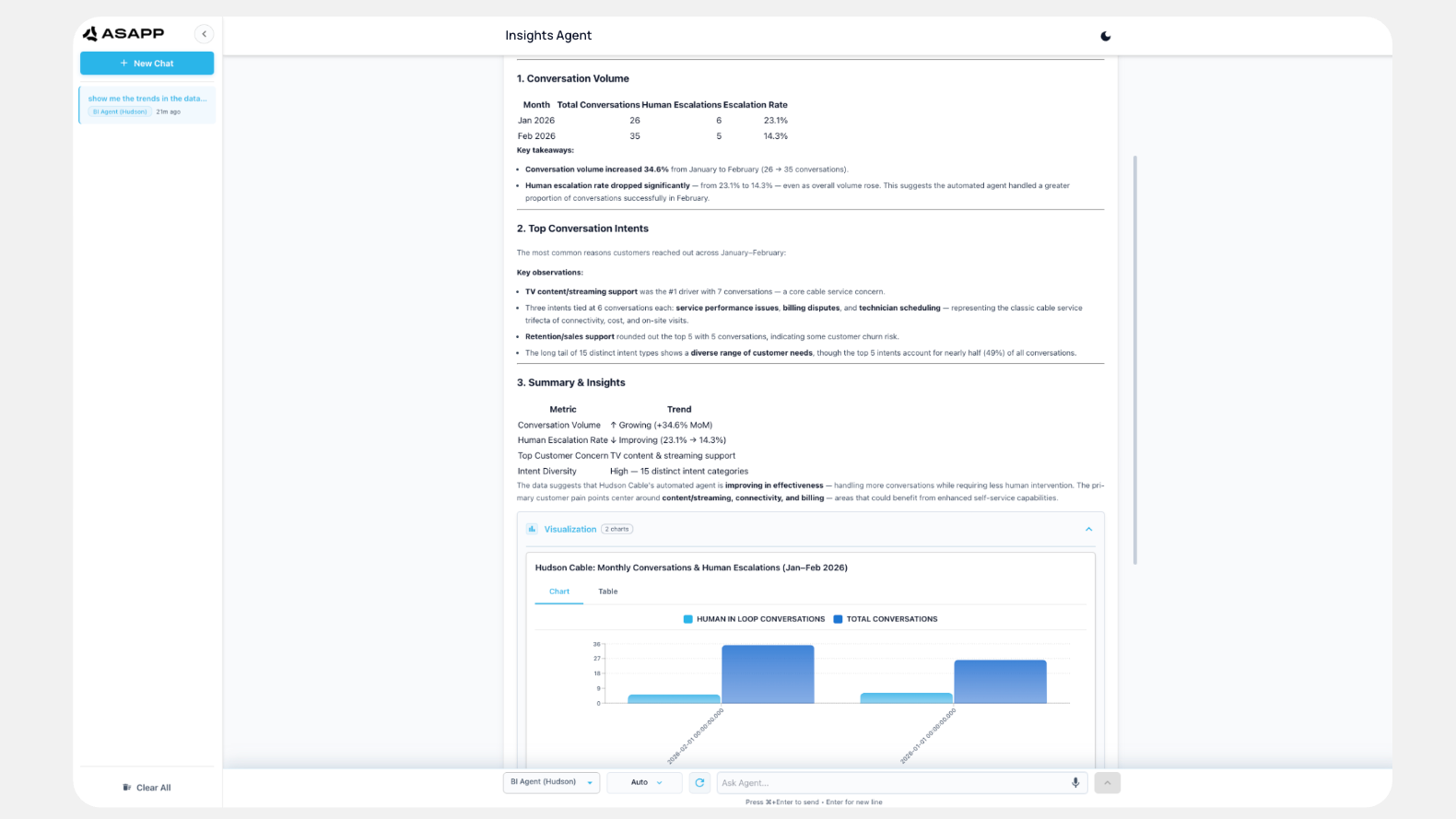
Task: Click the 'Top Customer Concern' metric row
Action: click(x=627, y=455)
